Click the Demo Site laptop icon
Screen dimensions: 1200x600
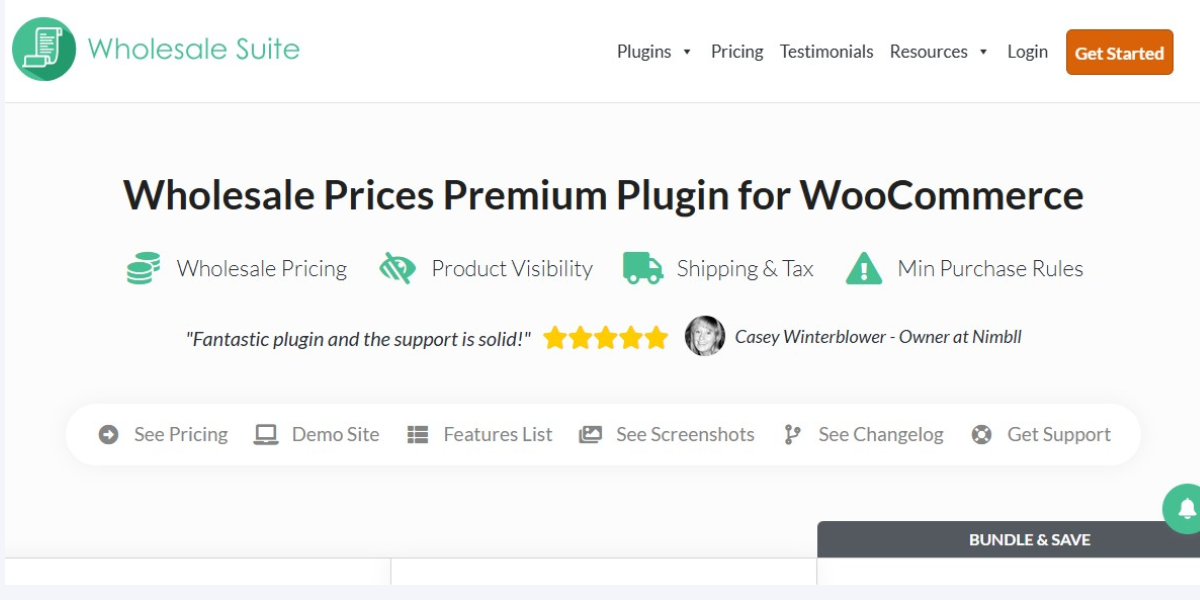266,435
